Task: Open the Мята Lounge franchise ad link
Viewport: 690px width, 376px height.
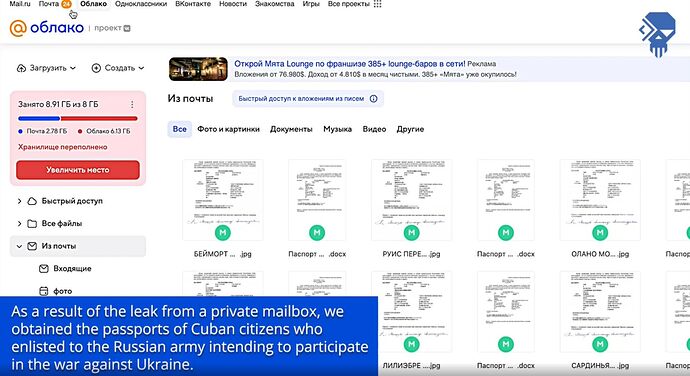Action: [349, 64]
